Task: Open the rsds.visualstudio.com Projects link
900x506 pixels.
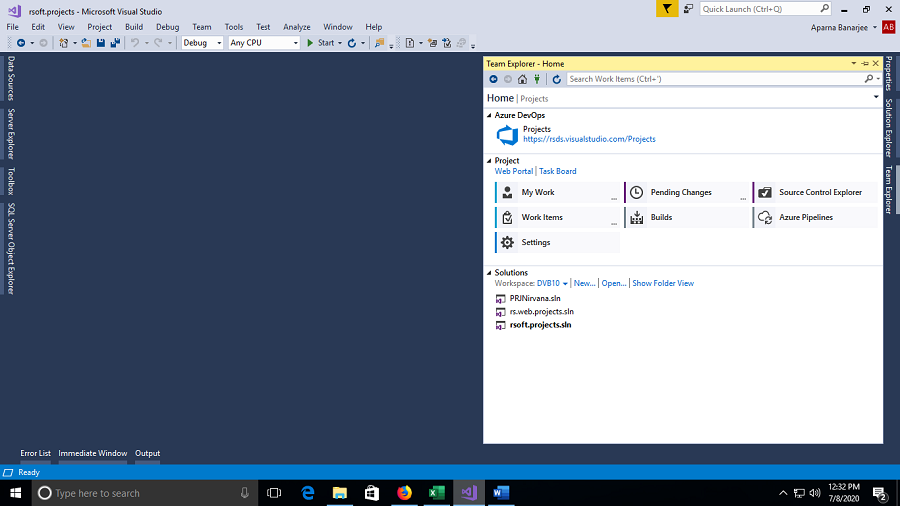Action: click(x=589, y=139)
